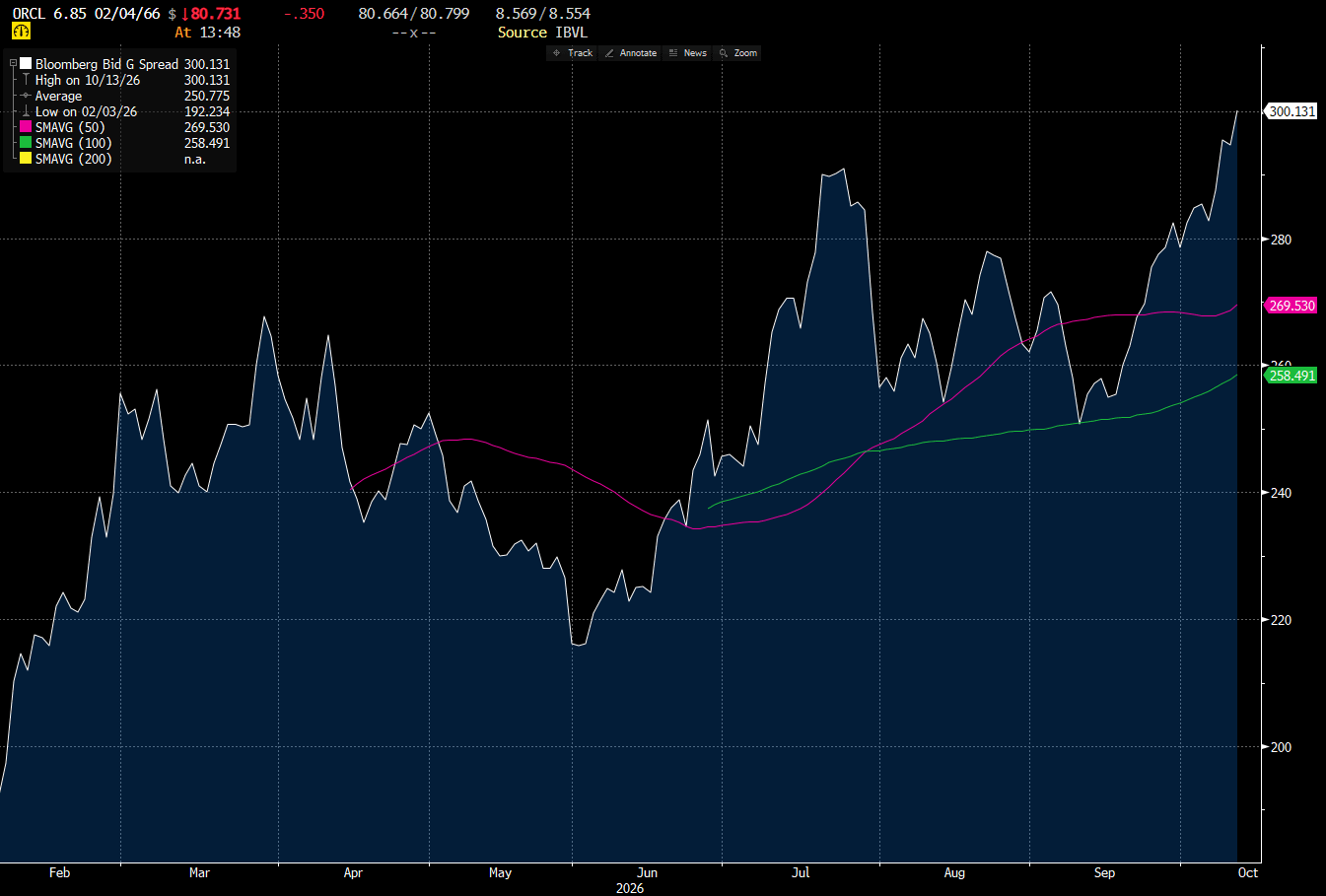This screenshot has height=896, width=1326.
Task: Select the Bloomberg Bid G Spread legend label
Action: tap(106, 64)
